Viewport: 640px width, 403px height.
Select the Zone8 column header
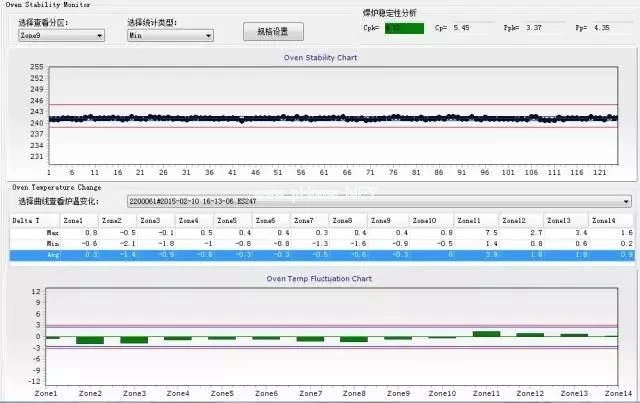coord(348,220)
